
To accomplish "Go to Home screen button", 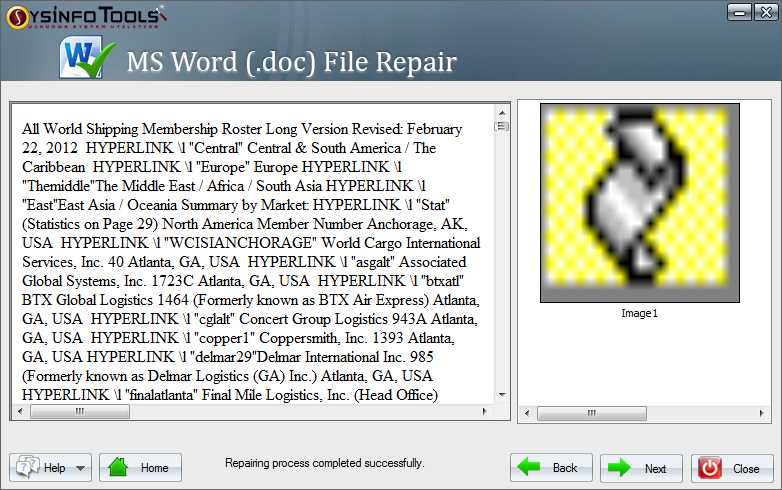I will pyautogui.click(x=140, y=468).
